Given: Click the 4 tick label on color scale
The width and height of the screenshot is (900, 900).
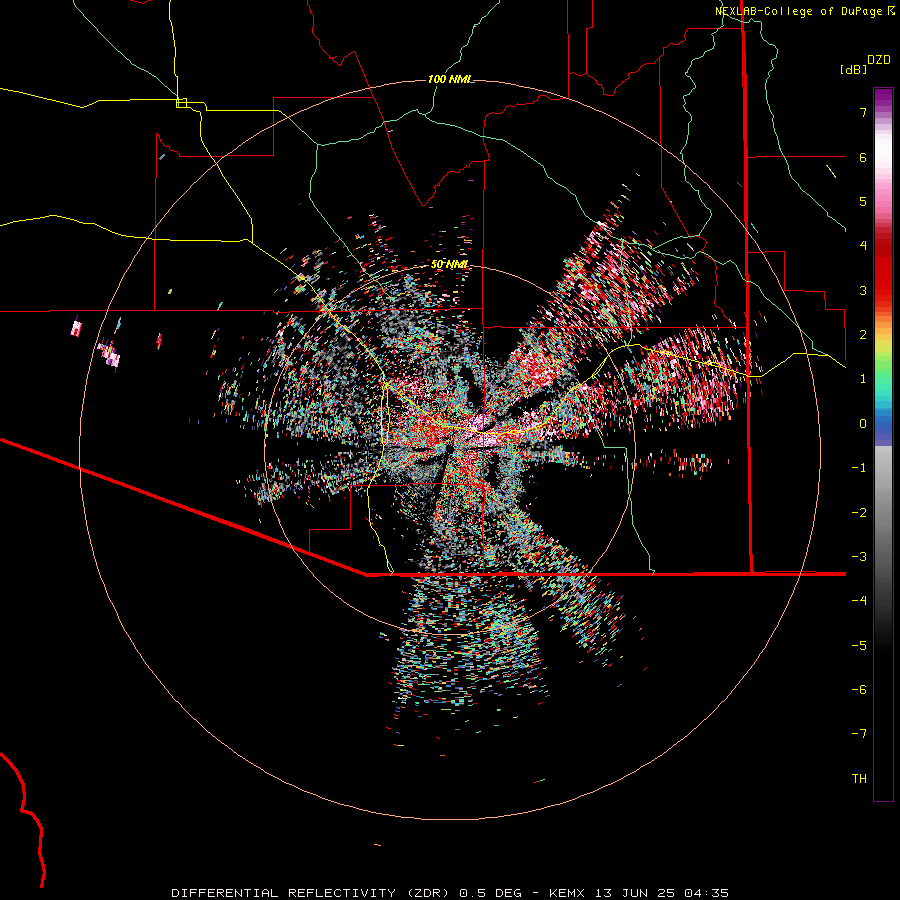Looking at the screenshot, I should point(863,246).
